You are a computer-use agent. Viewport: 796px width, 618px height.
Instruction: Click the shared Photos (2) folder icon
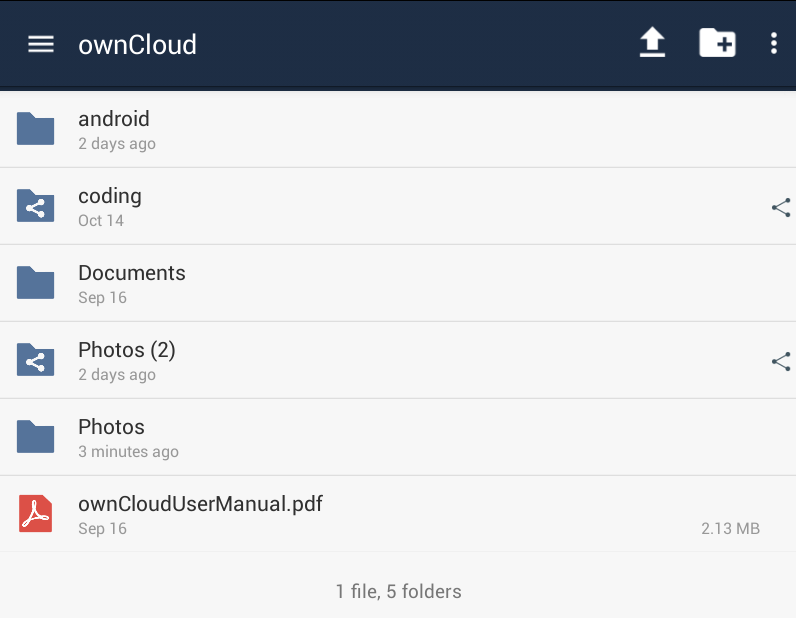tap(36, 360)
